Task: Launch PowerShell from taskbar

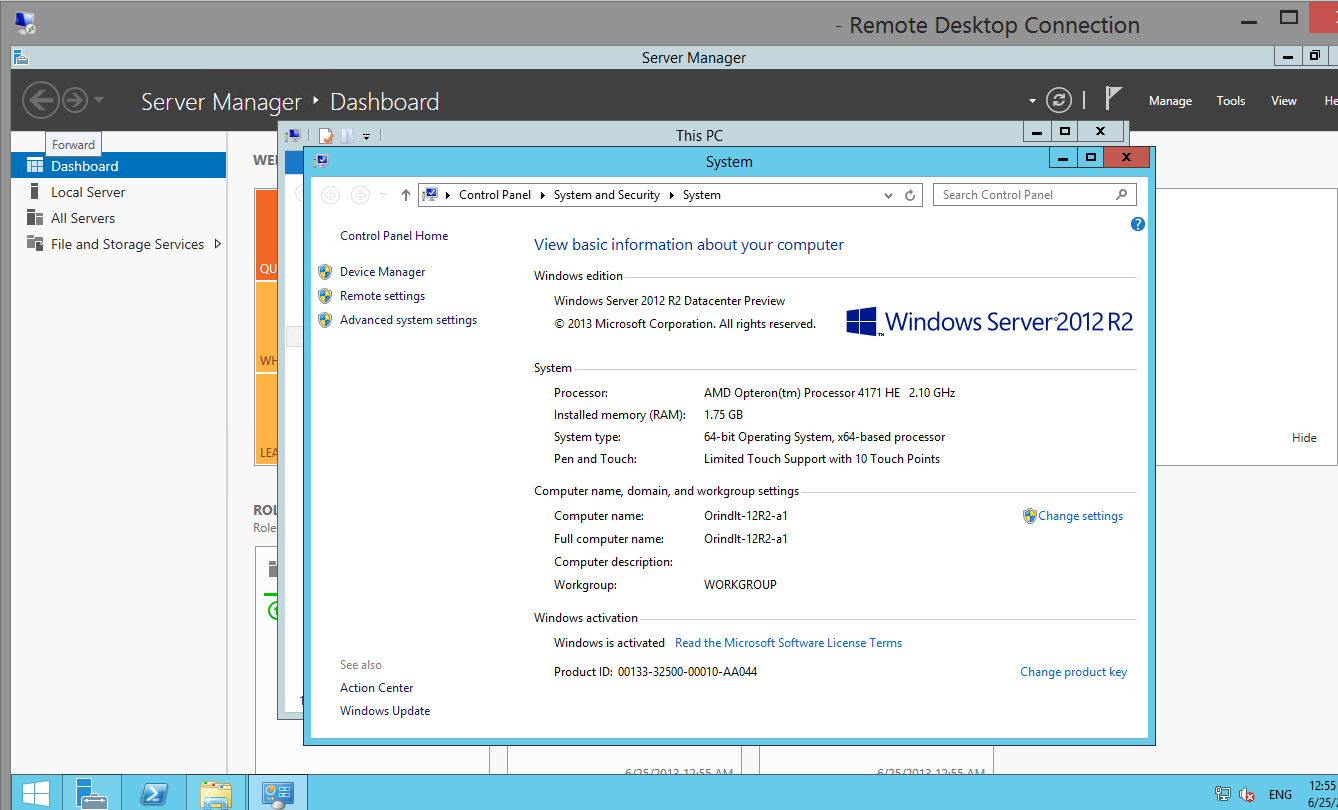Action: (153, 794)
